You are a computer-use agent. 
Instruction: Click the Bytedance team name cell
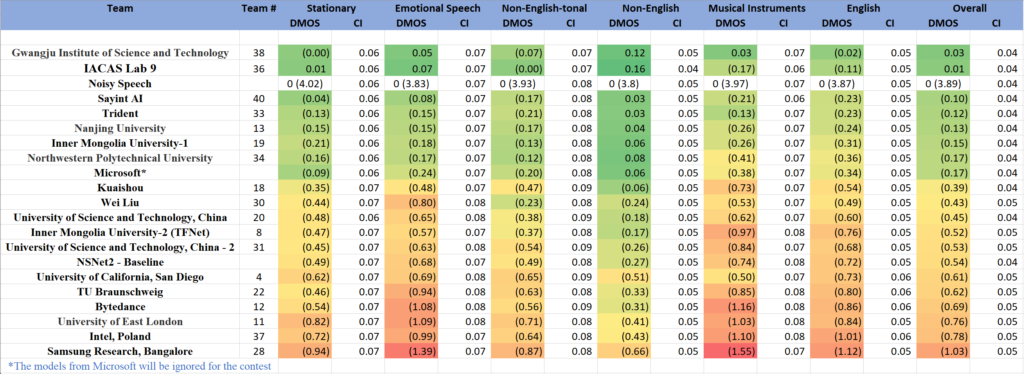pos(120,307)
